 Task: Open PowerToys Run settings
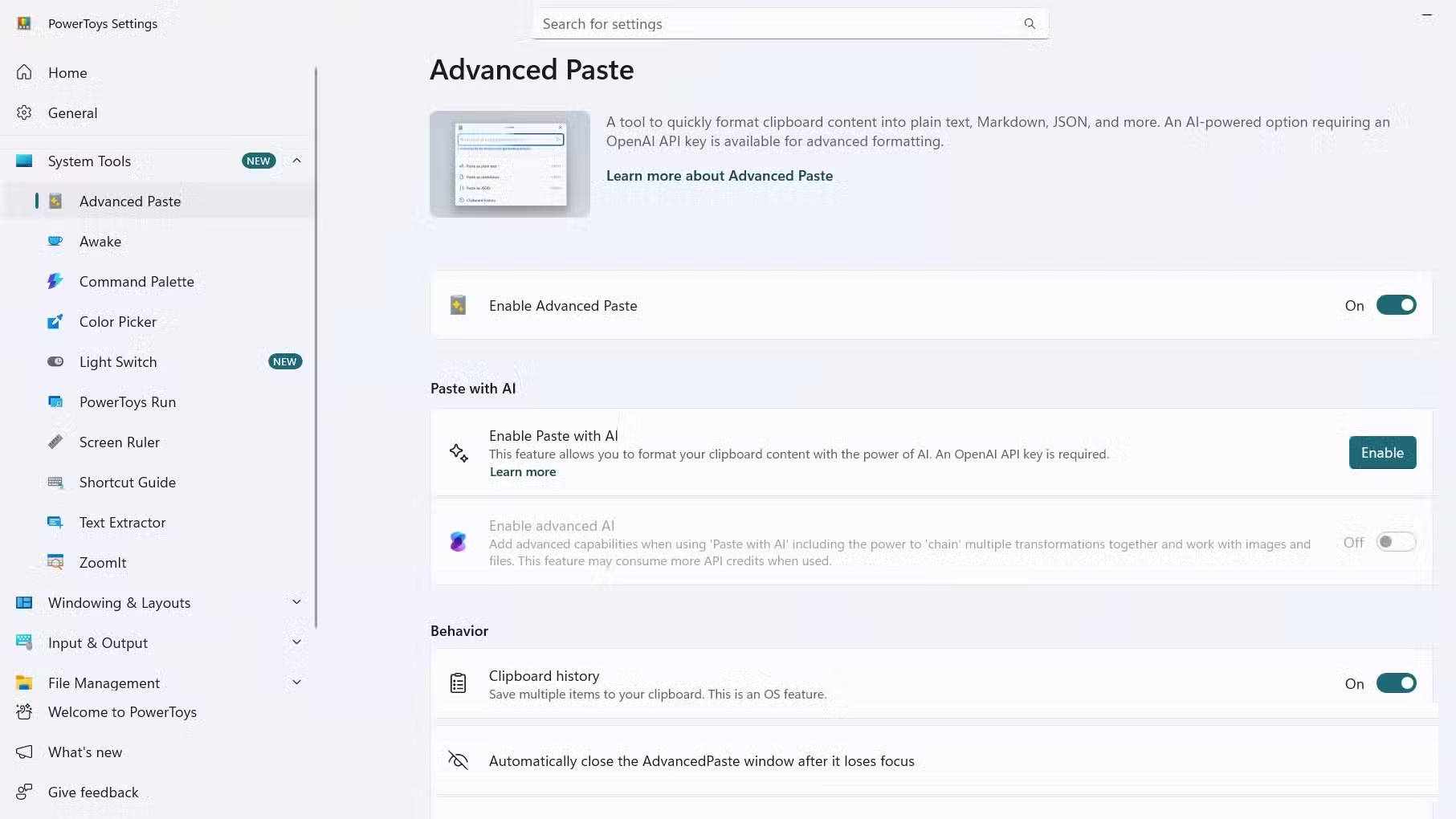(157, 401)
